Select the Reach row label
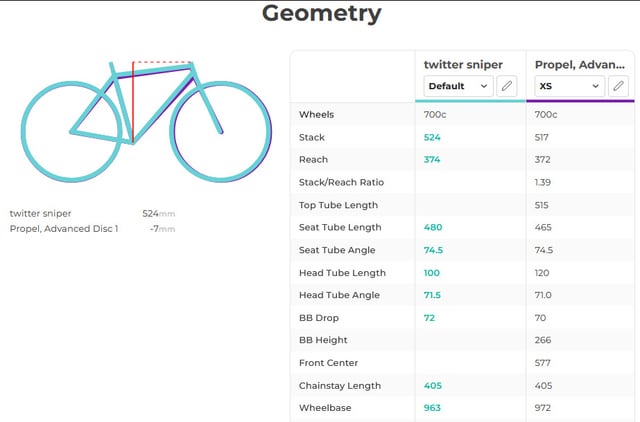This screenshot has width=640, height=422. [x=313, y=160]
